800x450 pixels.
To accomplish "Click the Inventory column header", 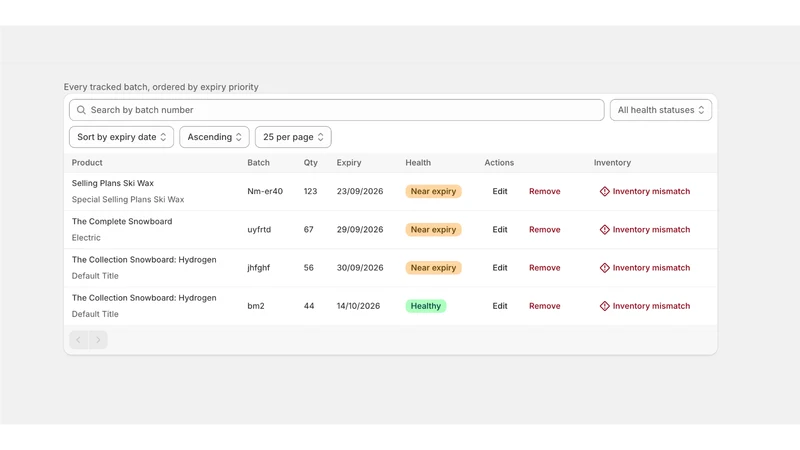I will [612, 163].
